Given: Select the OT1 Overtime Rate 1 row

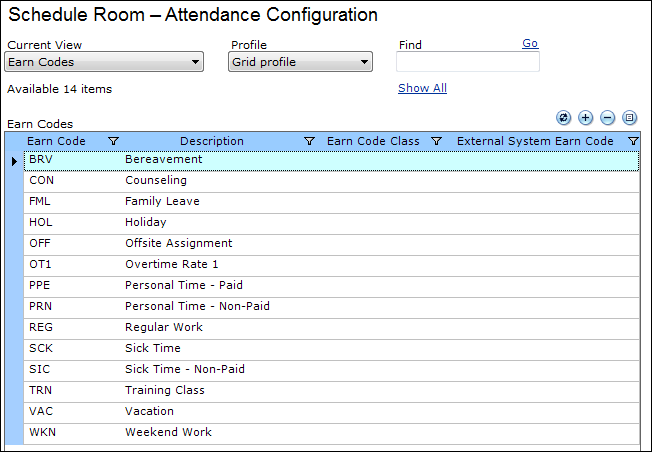Looking at the screenshot, I should (331, 266).
